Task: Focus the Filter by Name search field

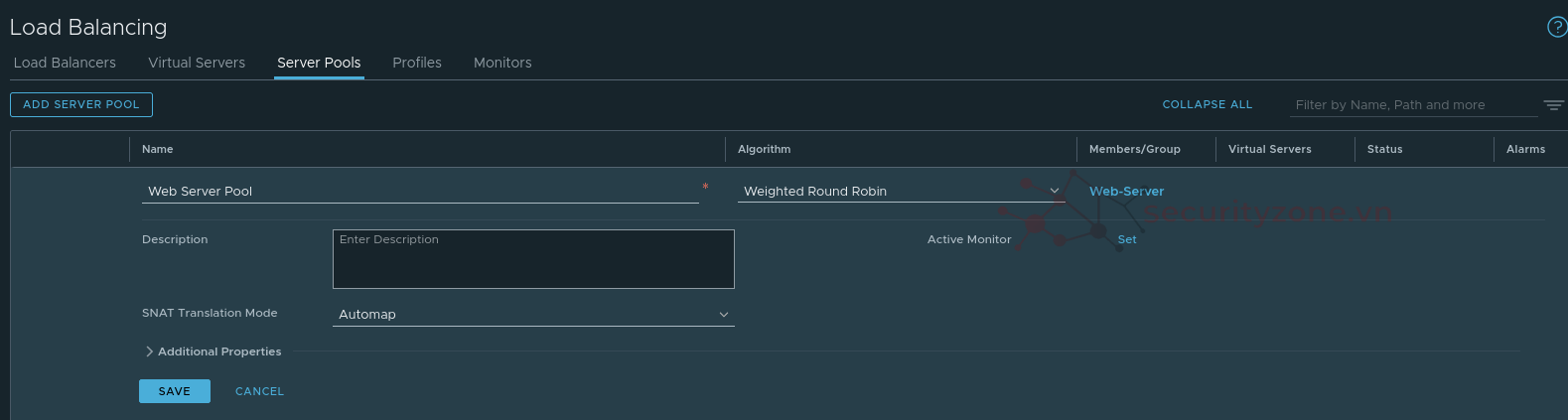Action: pyautogui.click(x=1414, y=105)
